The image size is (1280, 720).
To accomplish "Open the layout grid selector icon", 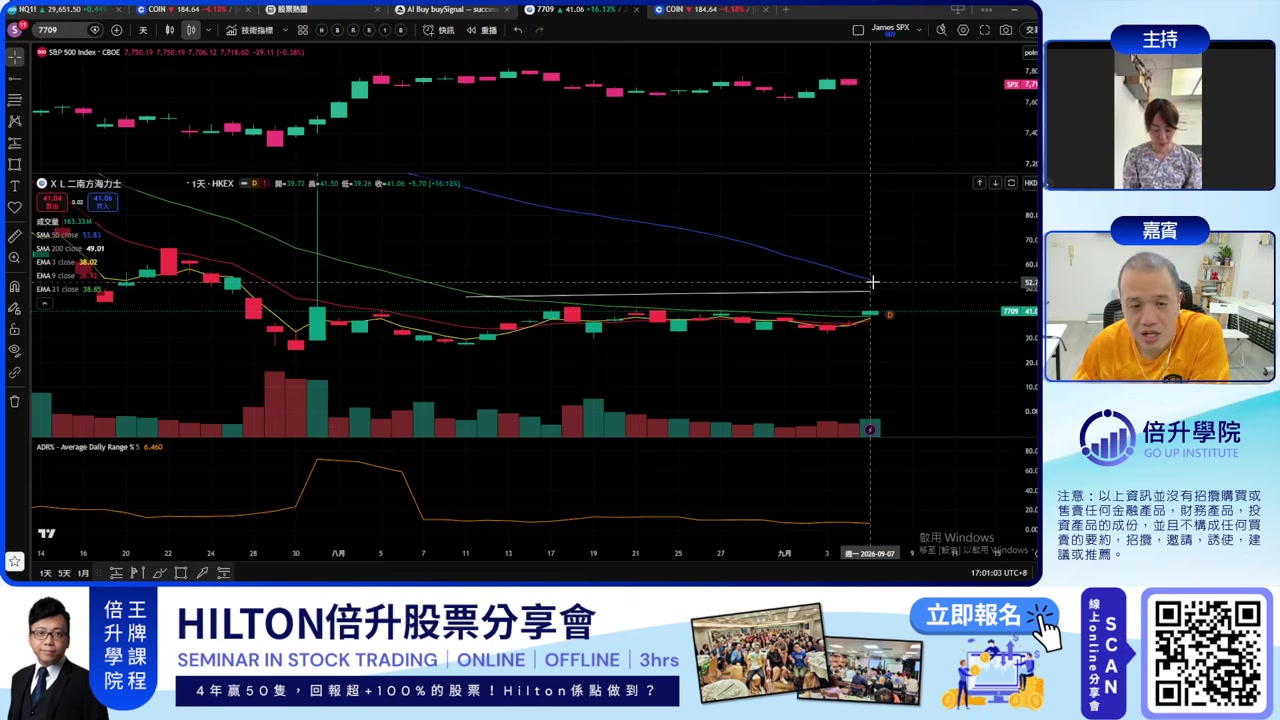I will point(303,30).
